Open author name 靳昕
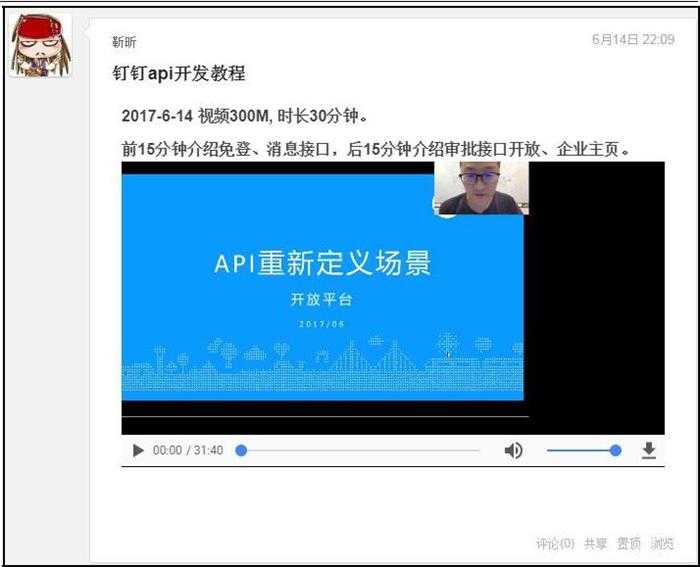Screen dimensions: 700x567 [x=124, y=42]
